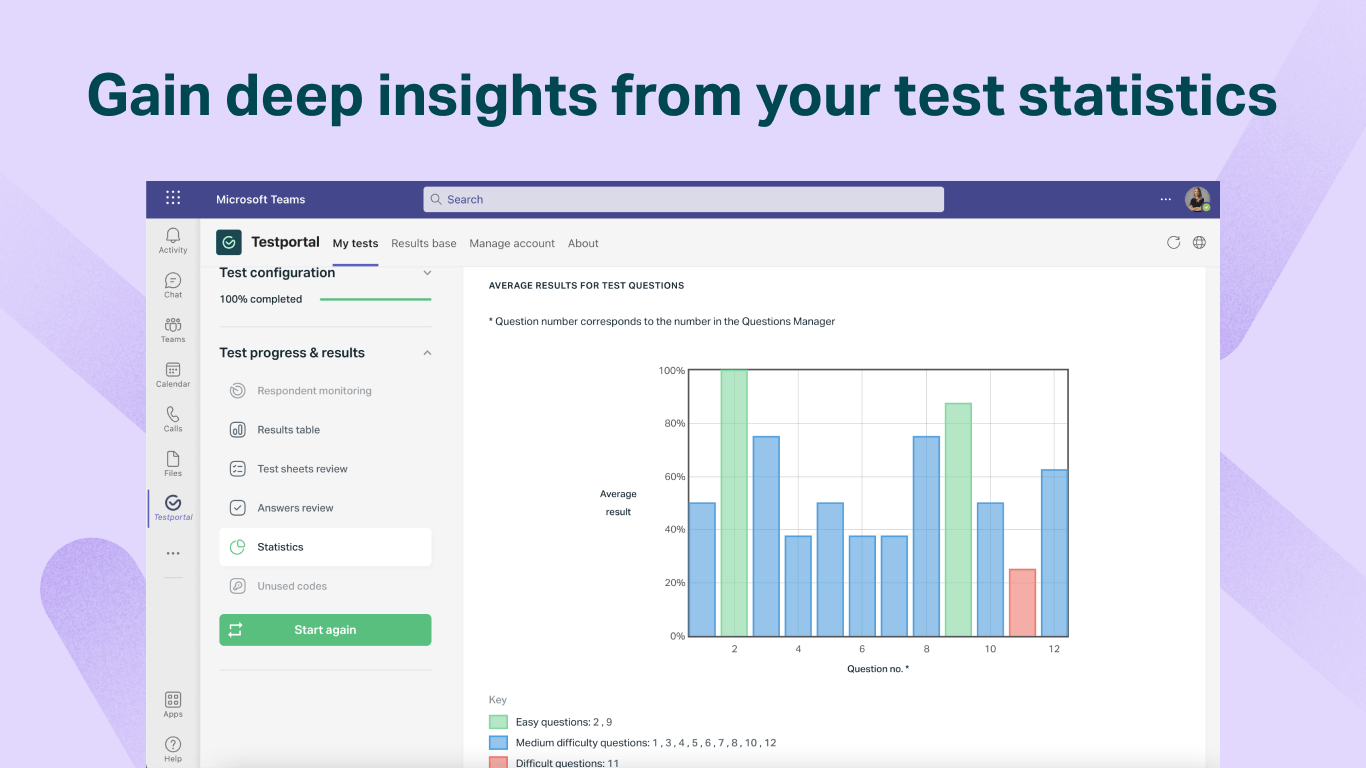Viewport: 1366px width, 768px height.
Task: Click the refresh icon in Testportal header
Action: coord(1174,242)
